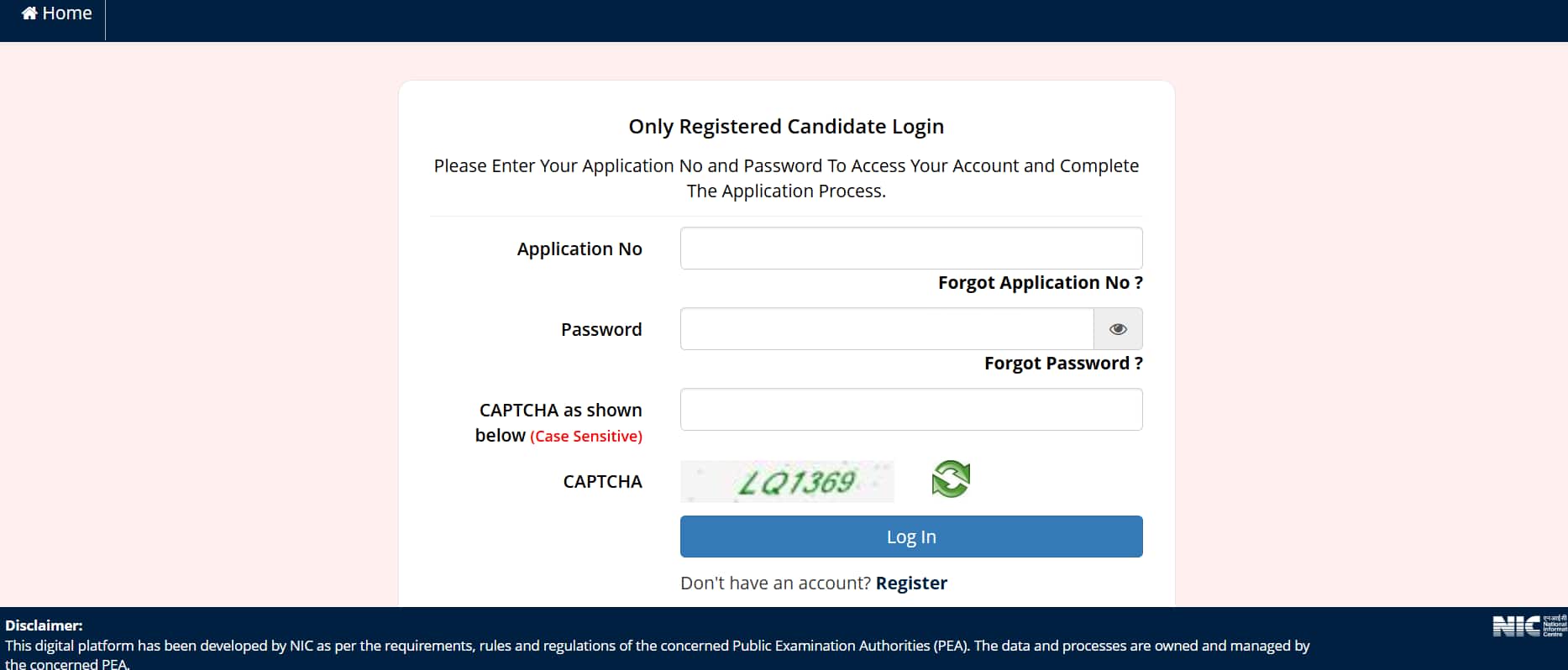1568x670 pixels.
Task: Click the Only Registered Candidate Login heading
Action: (786, 127)
